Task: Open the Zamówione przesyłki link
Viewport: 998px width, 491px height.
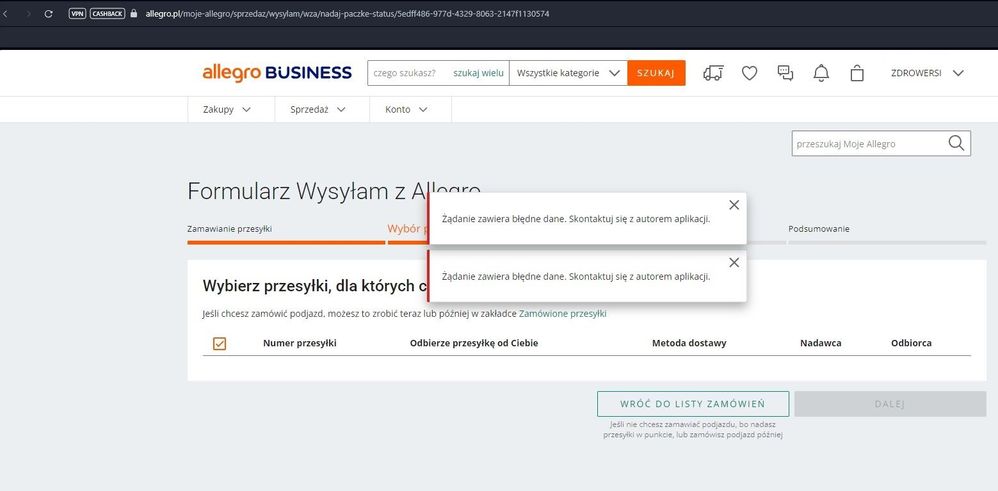Action: (562, 314)
